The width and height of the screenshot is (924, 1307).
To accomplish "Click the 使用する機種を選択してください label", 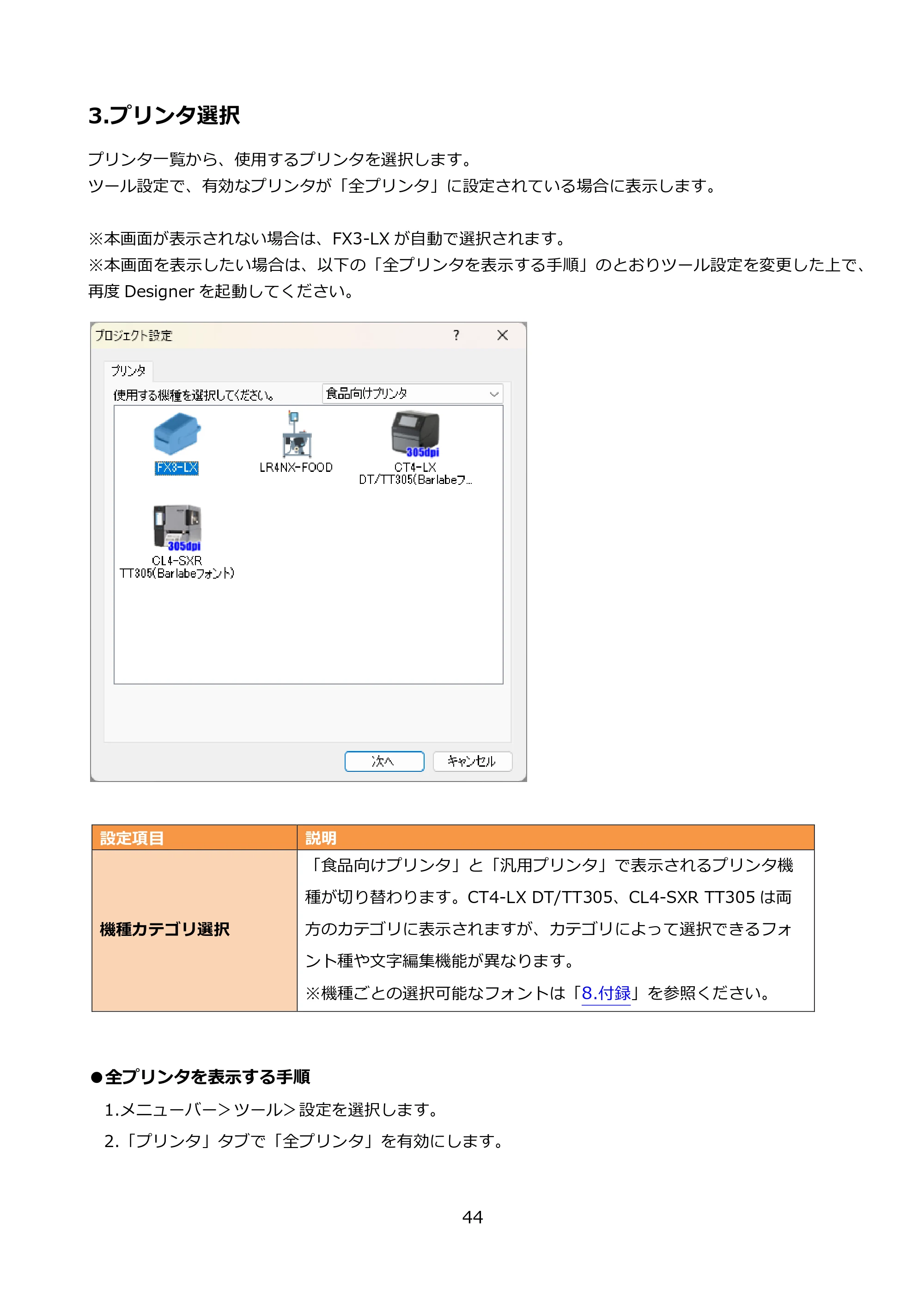I will [194, 395].
